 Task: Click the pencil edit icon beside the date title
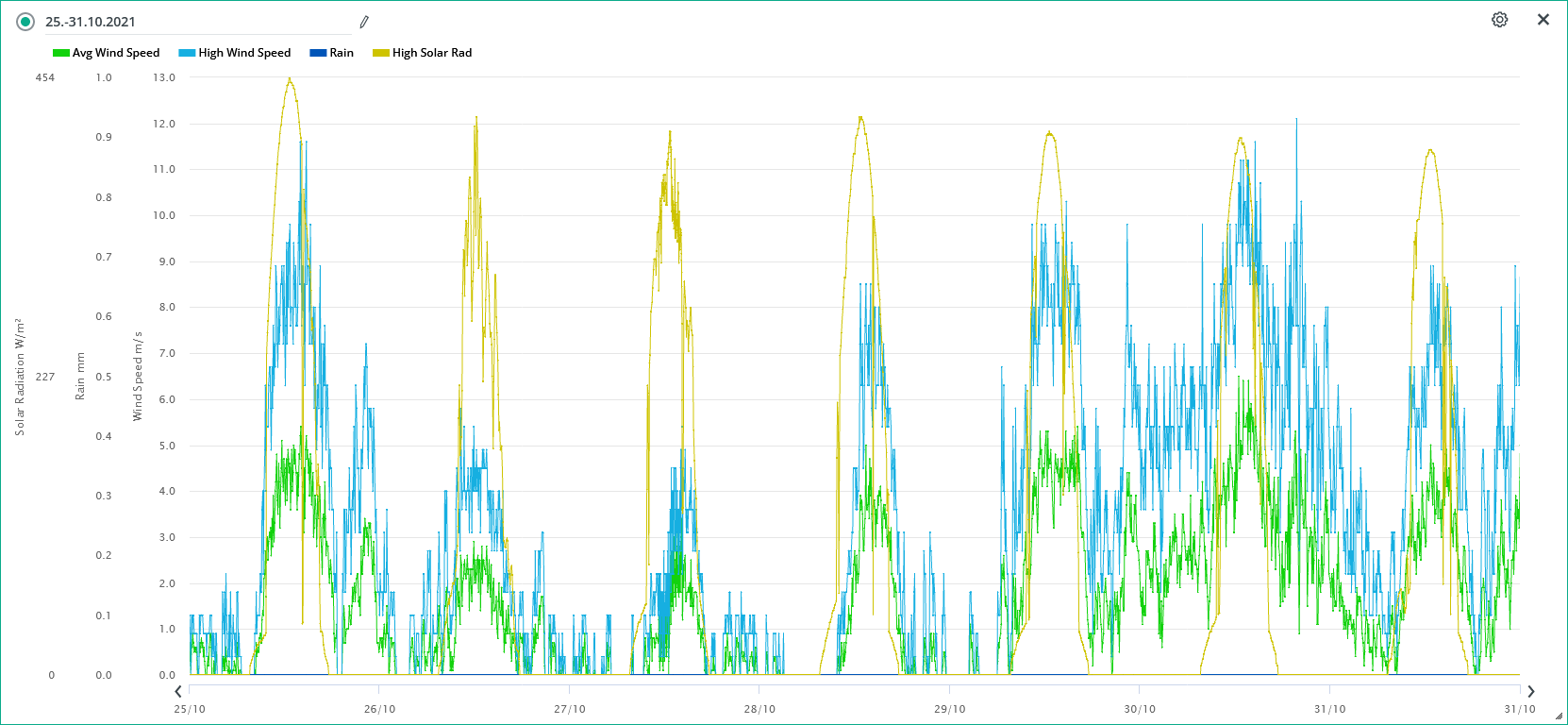click(x=364, y=22)
